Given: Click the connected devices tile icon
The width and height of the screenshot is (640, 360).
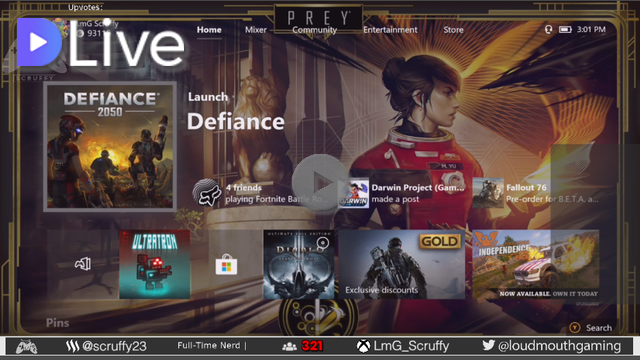Looking at the screenshot, I should click(x=83, y=264).
